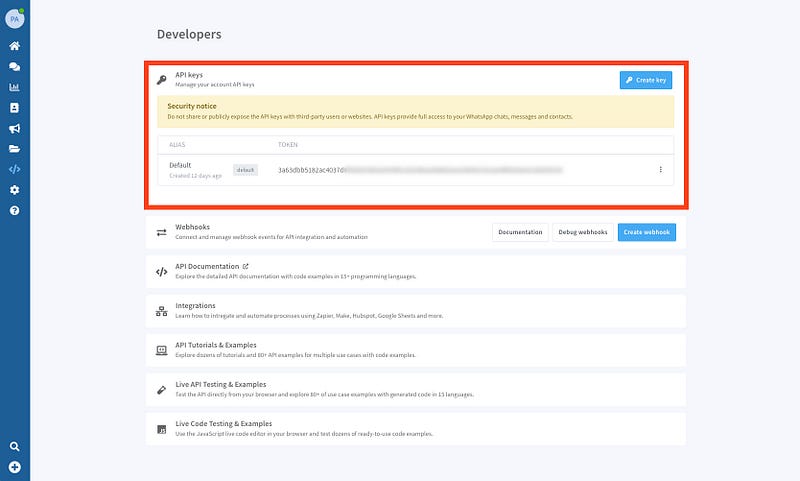Open the Default key three-dot options menu
800x481 pixels.
click(x=660, y=170)
